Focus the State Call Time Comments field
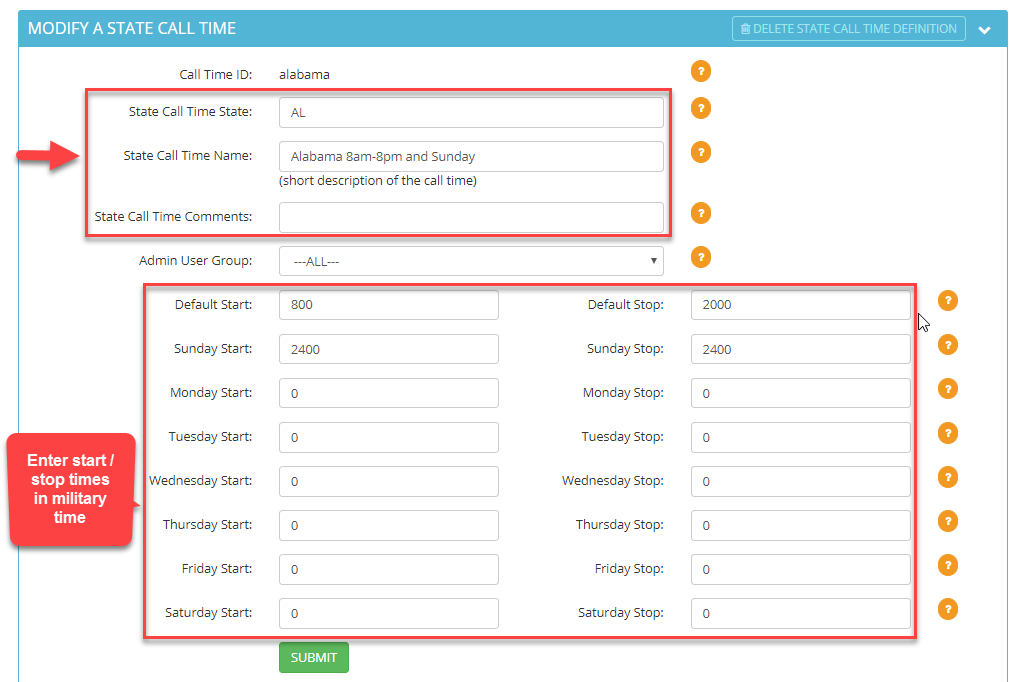The width and height of the screenshot is (1014, 682). pyautogui.click(x=471, y=217)
